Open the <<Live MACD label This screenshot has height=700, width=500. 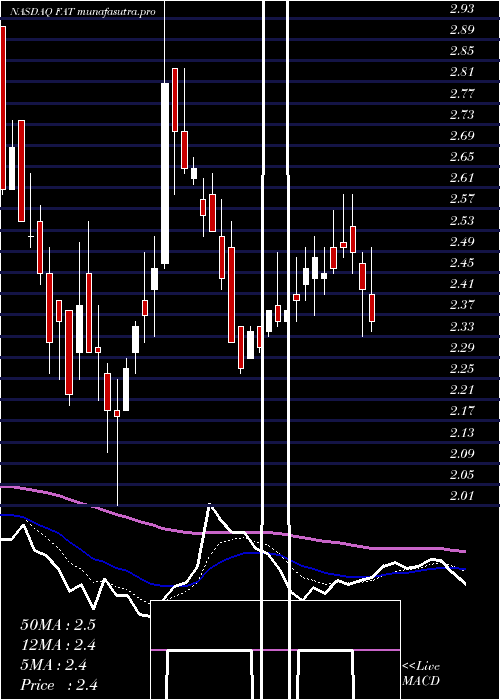click(421, 674)
